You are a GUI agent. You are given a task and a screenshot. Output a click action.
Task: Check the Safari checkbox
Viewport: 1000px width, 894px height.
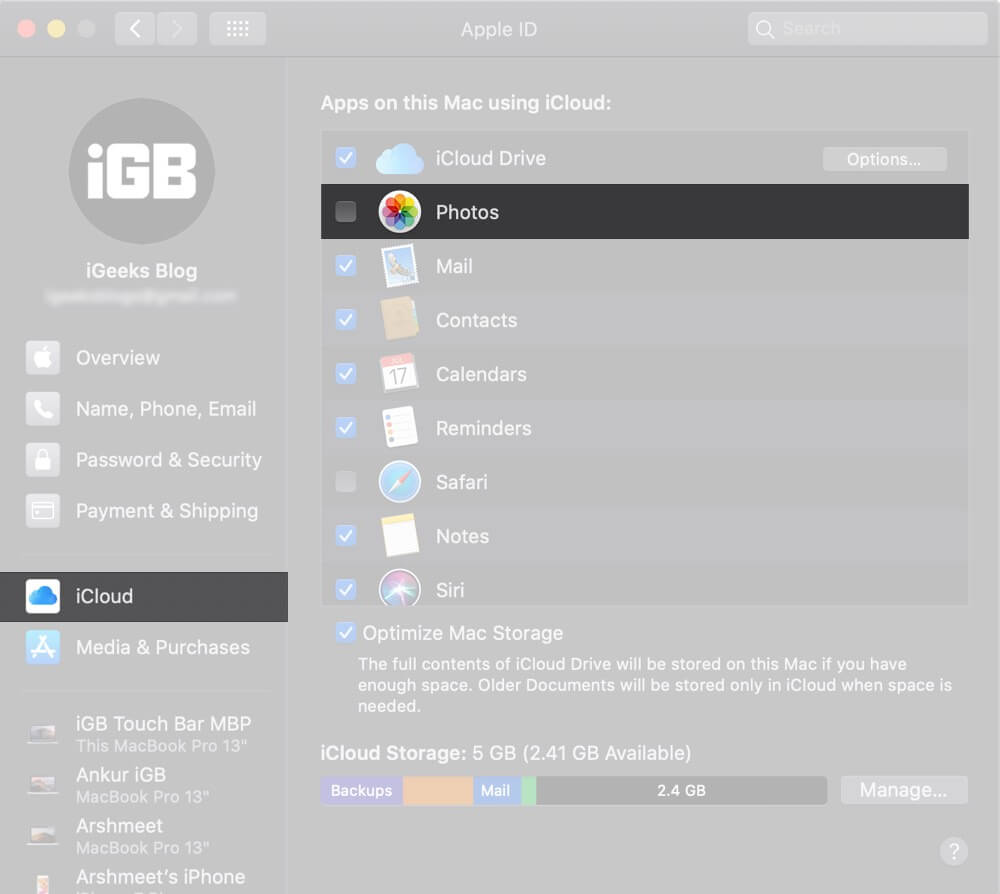click(346, 481)
